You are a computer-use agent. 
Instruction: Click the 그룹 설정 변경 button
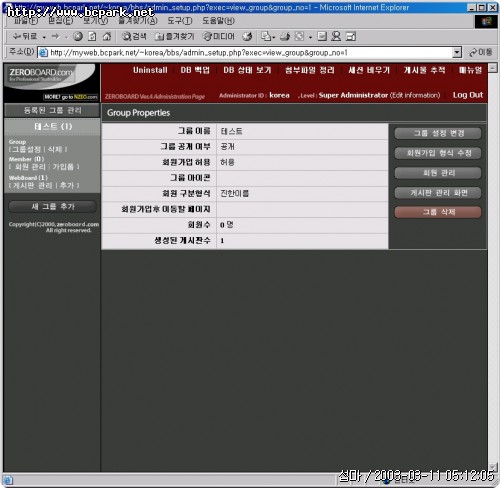click(438, 133)
